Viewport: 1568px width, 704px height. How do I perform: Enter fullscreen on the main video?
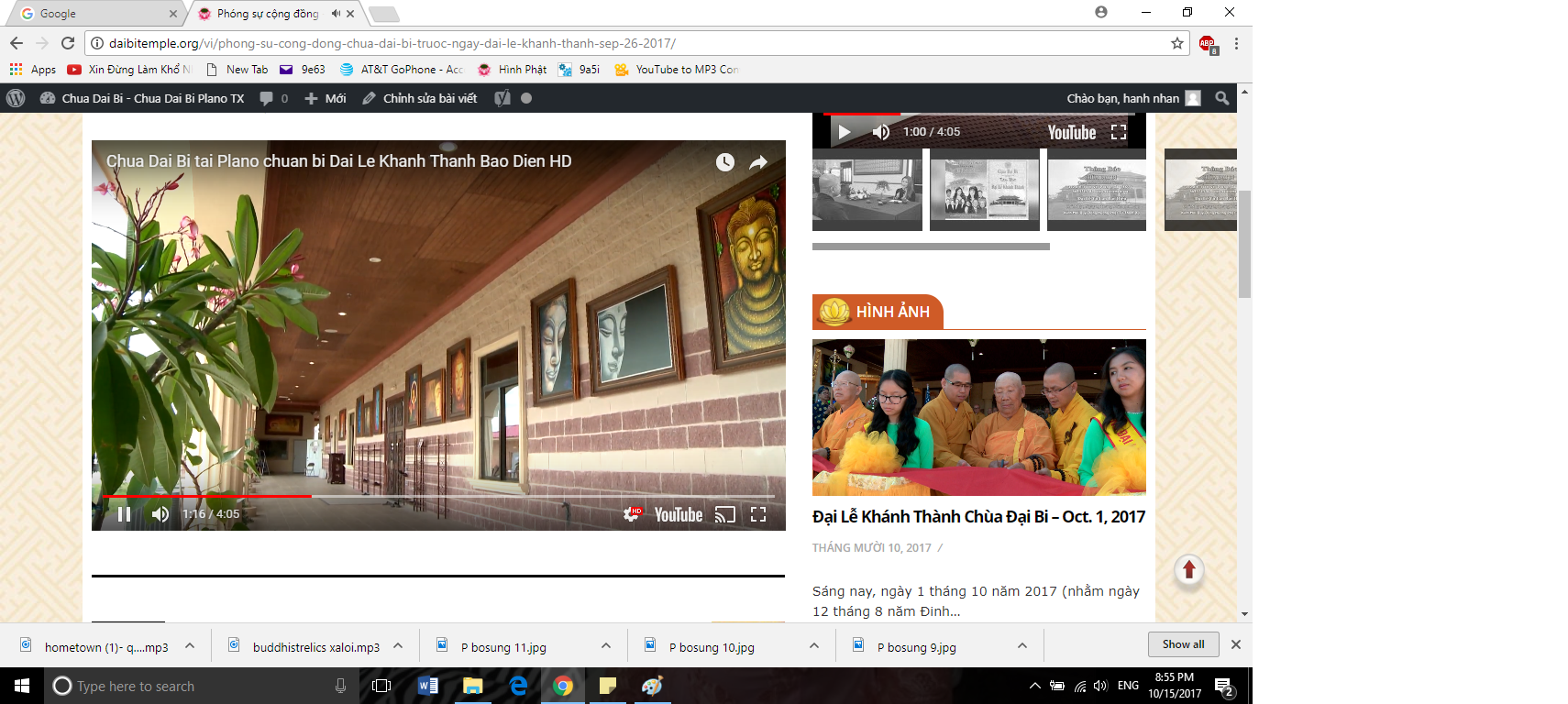pyautogui.click(x=758, y=514)
